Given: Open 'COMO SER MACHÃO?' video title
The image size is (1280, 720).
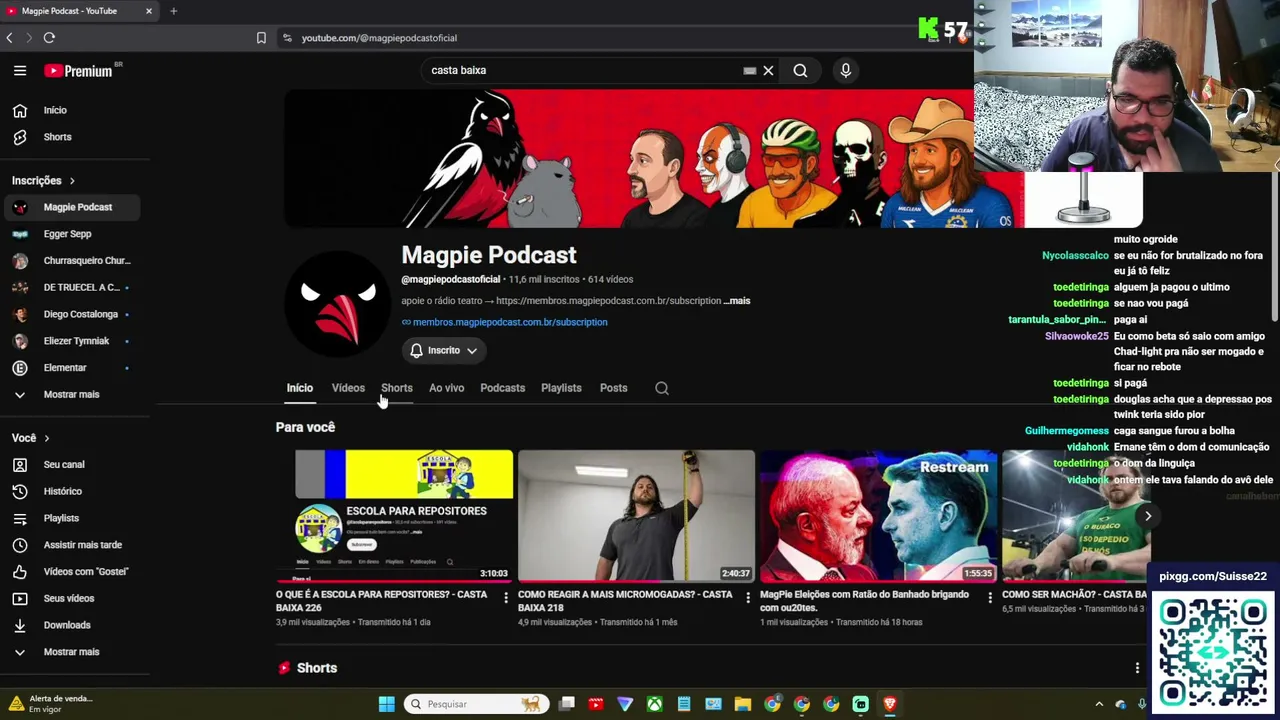Looking at the screenshot, I should pos(1075,595).
